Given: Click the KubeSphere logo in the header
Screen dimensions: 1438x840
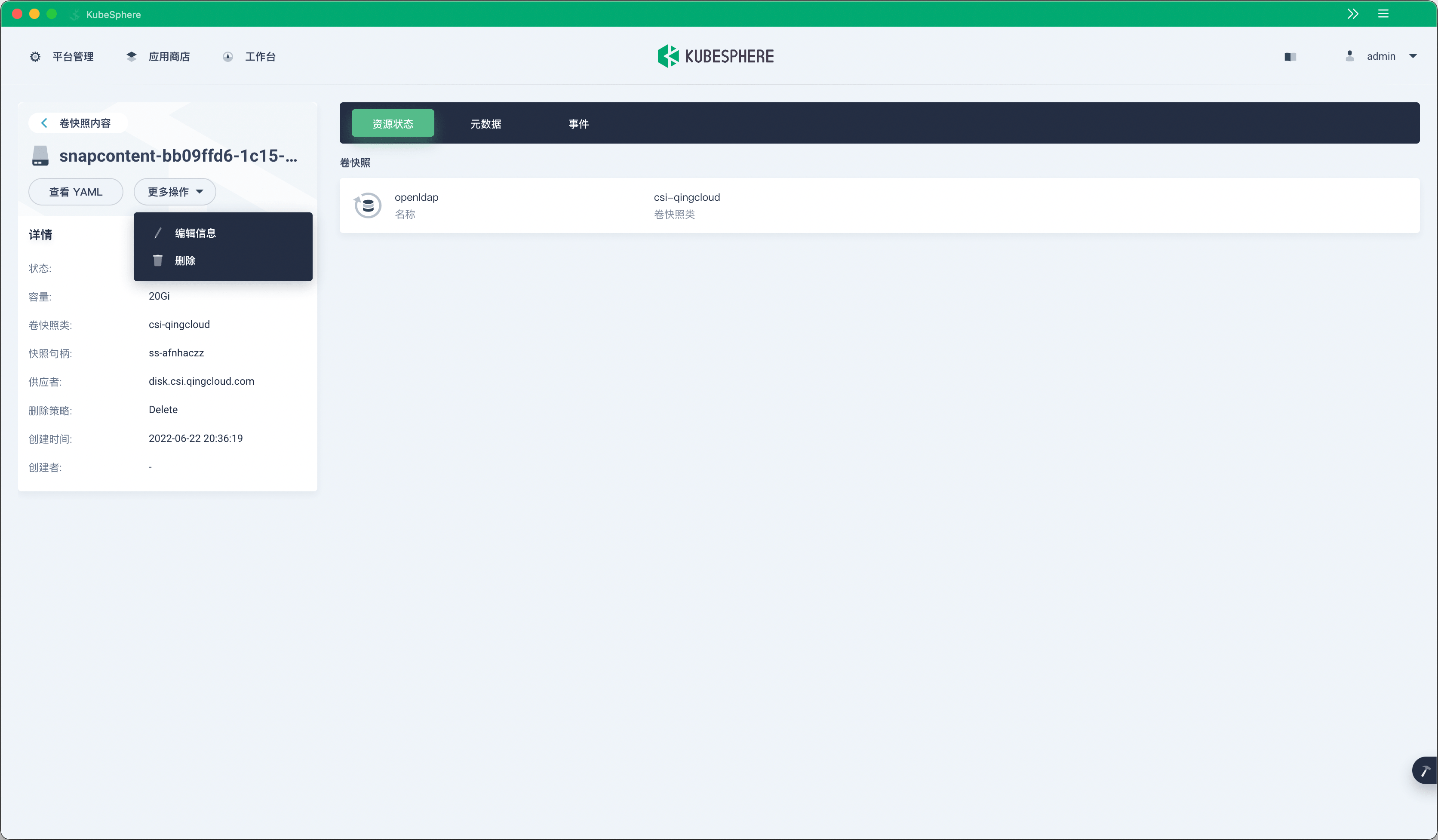Looking at the screenshot, I should [x=715, y=55].
